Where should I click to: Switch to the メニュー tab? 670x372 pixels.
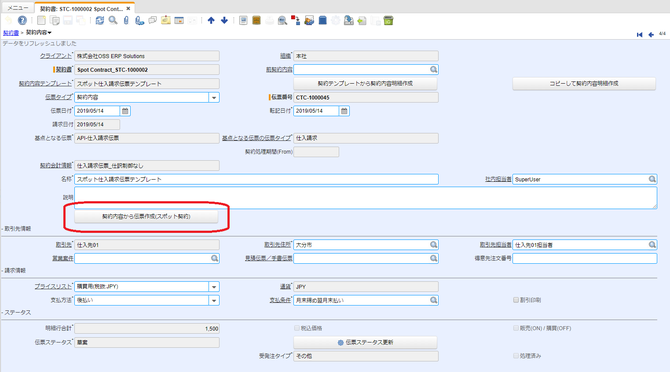pos(18,8)
